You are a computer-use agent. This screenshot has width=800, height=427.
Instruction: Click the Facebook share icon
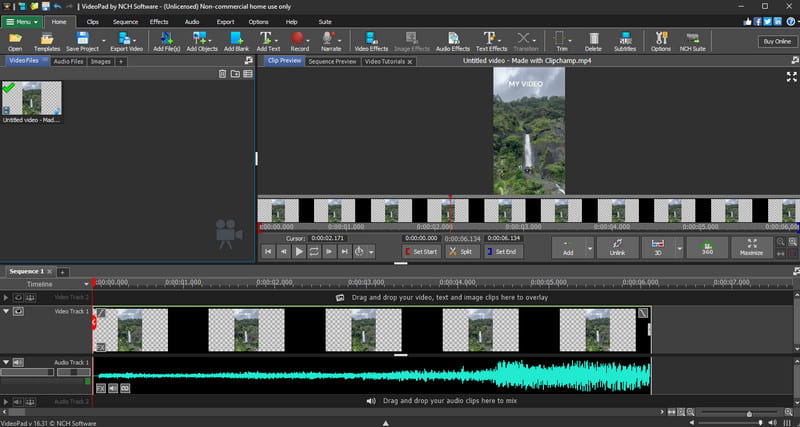[758, 21]
